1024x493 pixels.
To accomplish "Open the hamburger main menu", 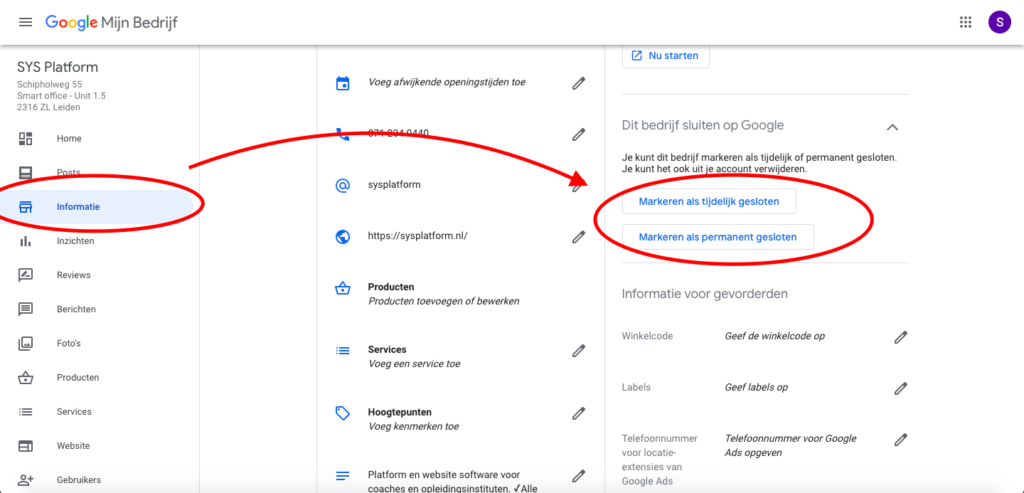I will pos(25,22).
